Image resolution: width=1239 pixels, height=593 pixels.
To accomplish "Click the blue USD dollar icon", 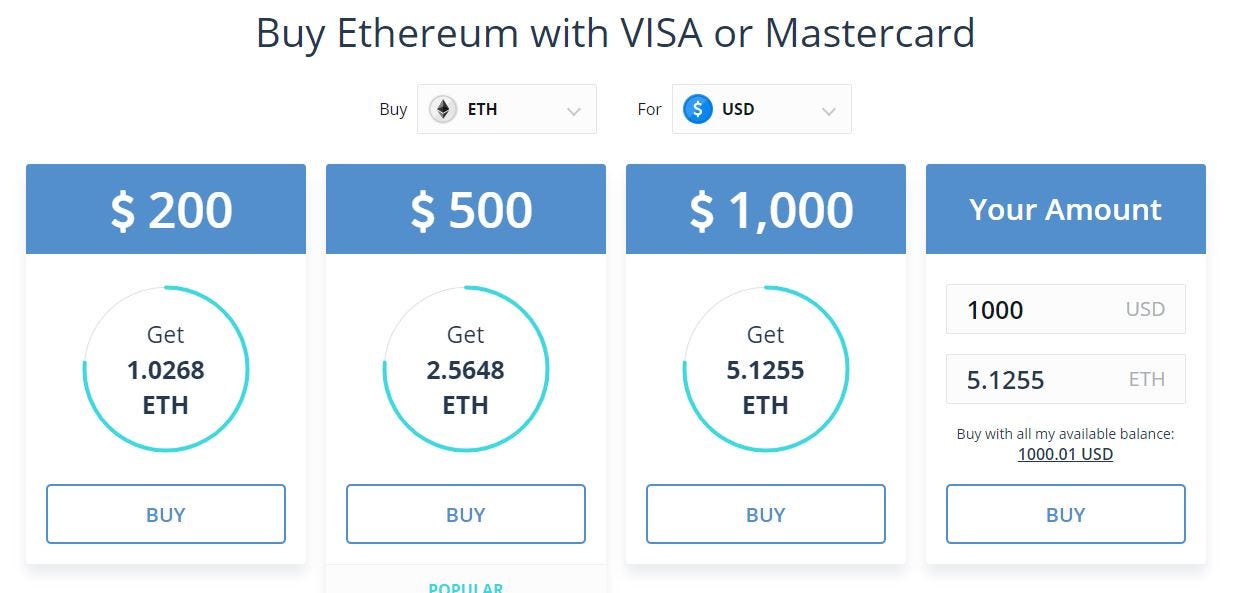I will pyautogui.click(x=698, y=109).
